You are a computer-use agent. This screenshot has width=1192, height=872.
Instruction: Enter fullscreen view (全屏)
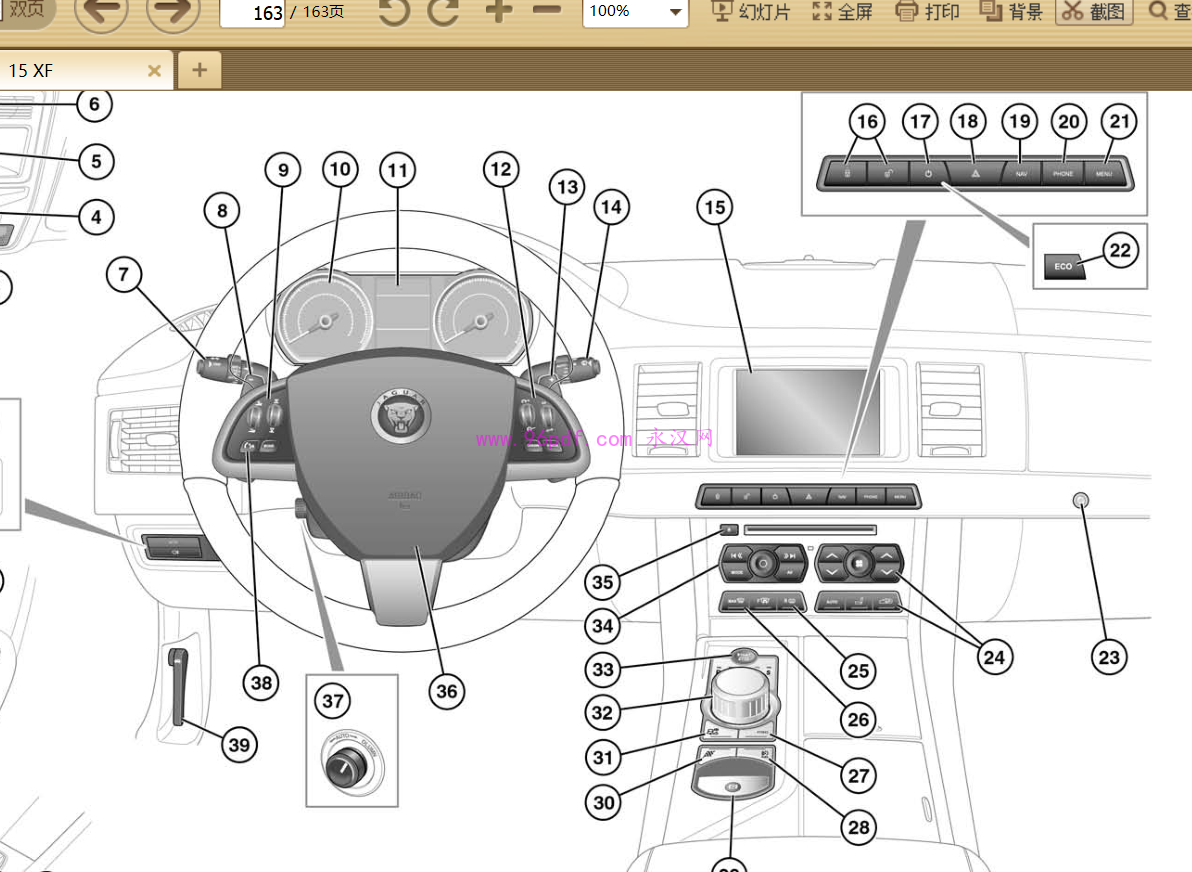point(843,12)
